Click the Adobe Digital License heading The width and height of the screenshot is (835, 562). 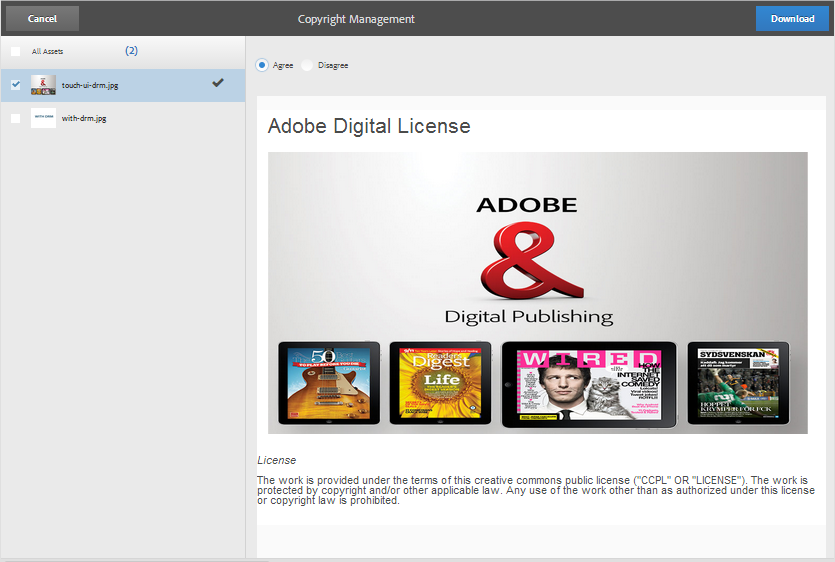point(369,126)
